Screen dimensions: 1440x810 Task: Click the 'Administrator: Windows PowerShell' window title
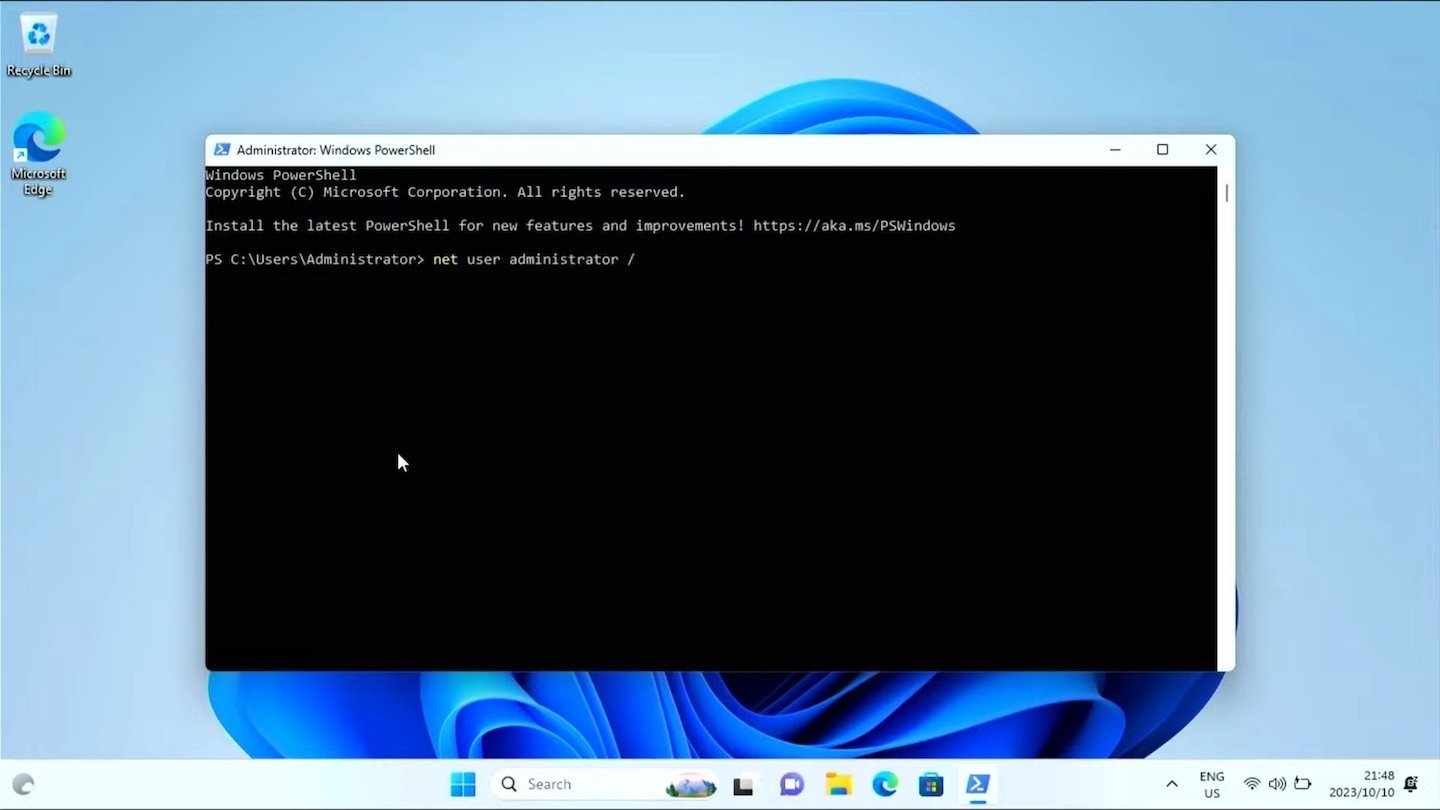click(336, 150)
